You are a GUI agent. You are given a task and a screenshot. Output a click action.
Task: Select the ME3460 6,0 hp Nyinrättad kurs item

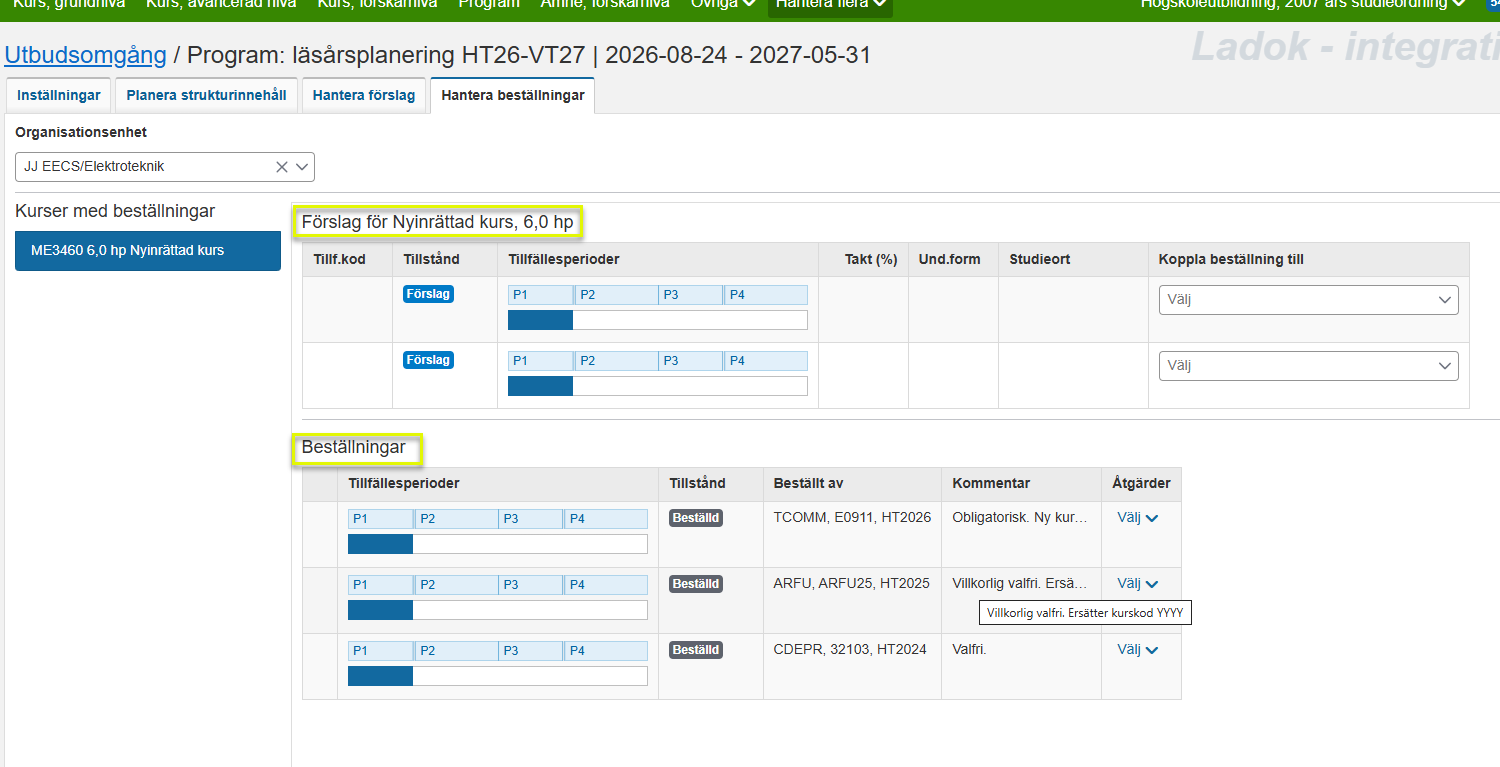point(147,251)
